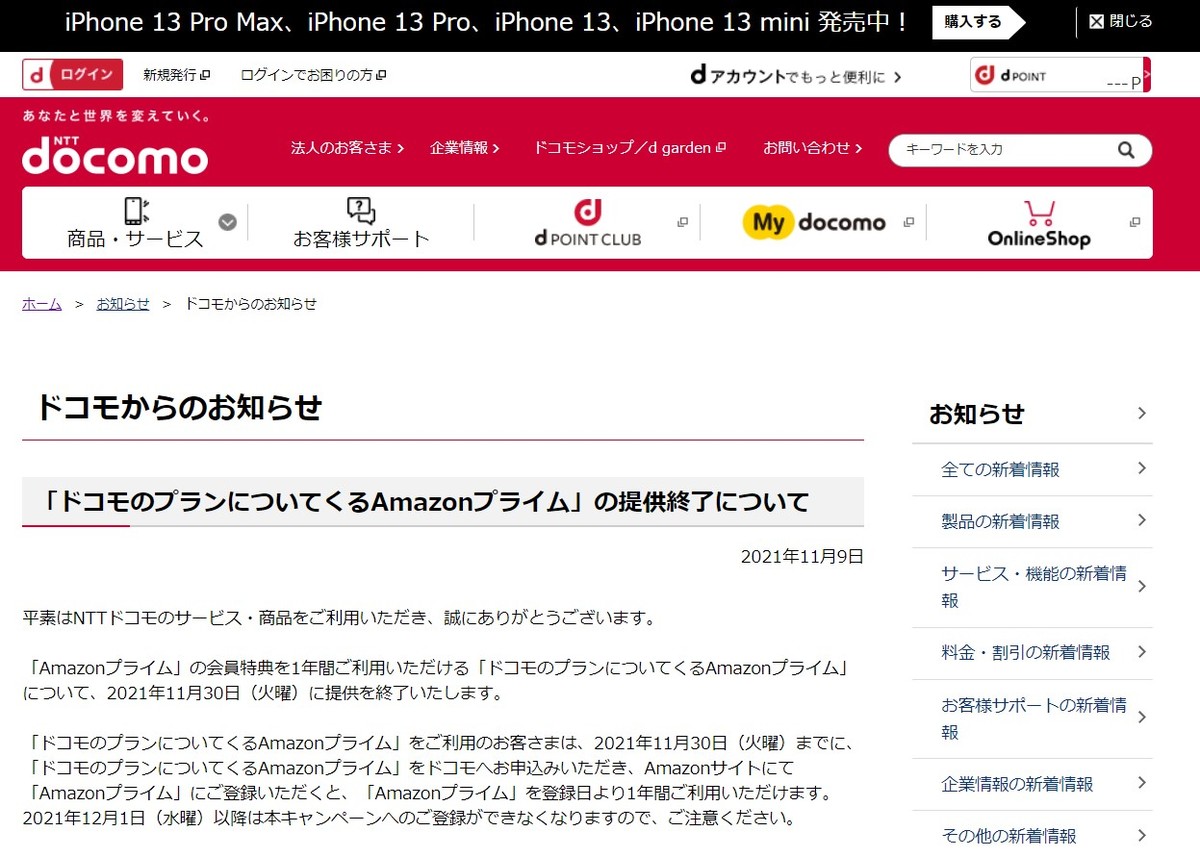This screenshot has width=1200, height=857.
Task: Open the 企業情報 menu item
Action: pyautogui.click(x=464, y=148)
